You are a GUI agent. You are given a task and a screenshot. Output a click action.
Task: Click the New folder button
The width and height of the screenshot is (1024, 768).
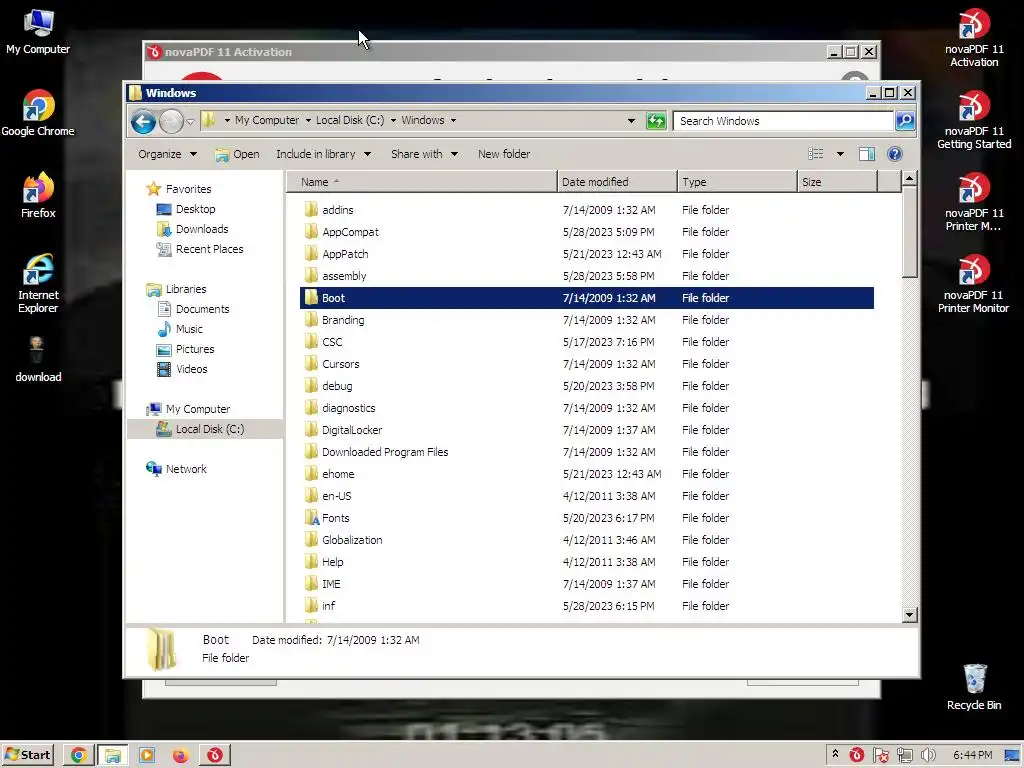[x=504, y=154]
